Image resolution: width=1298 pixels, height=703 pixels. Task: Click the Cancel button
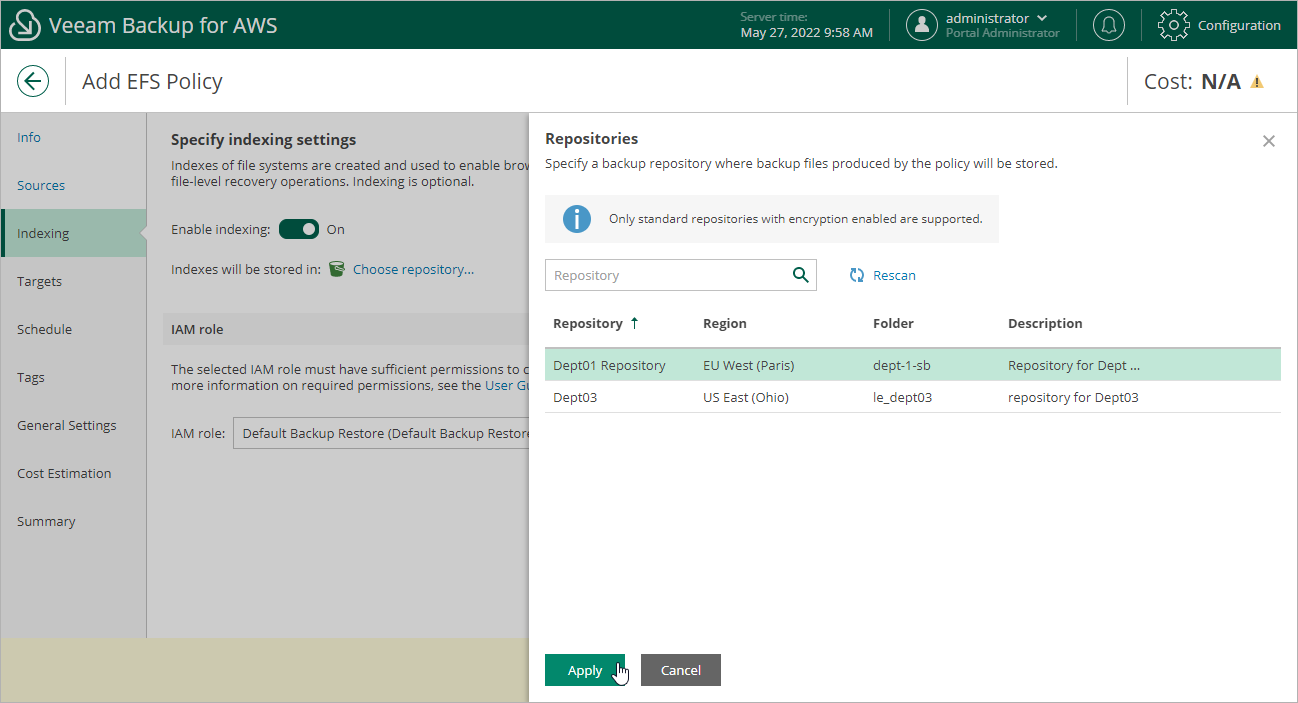pyautogui.click(x=680, y=670)
